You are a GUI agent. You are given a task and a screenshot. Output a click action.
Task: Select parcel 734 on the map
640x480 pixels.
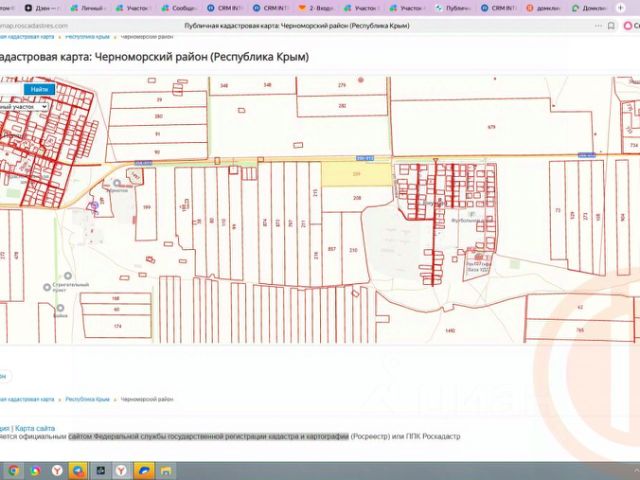(634, 145)
